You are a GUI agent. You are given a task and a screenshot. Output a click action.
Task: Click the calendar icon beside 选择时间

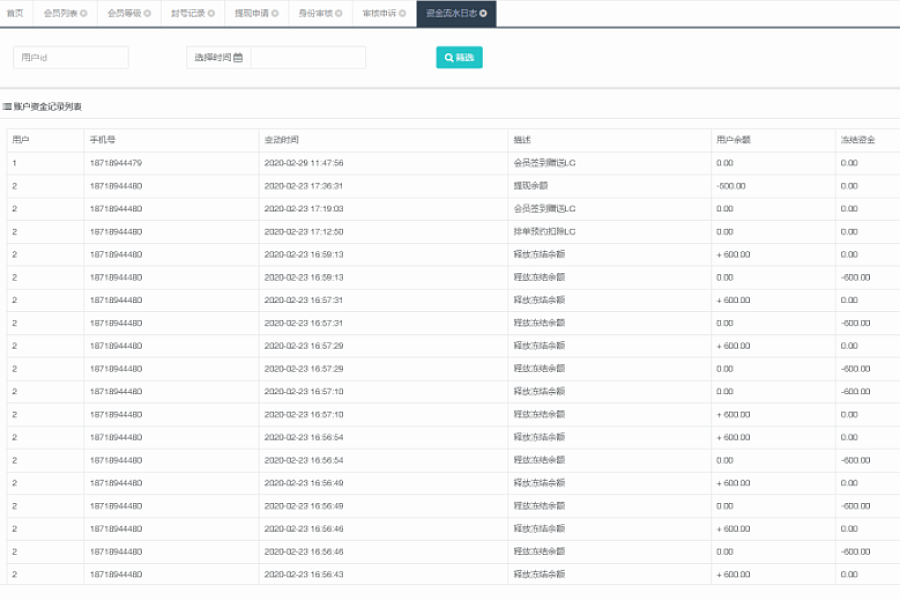click(238, 57)
